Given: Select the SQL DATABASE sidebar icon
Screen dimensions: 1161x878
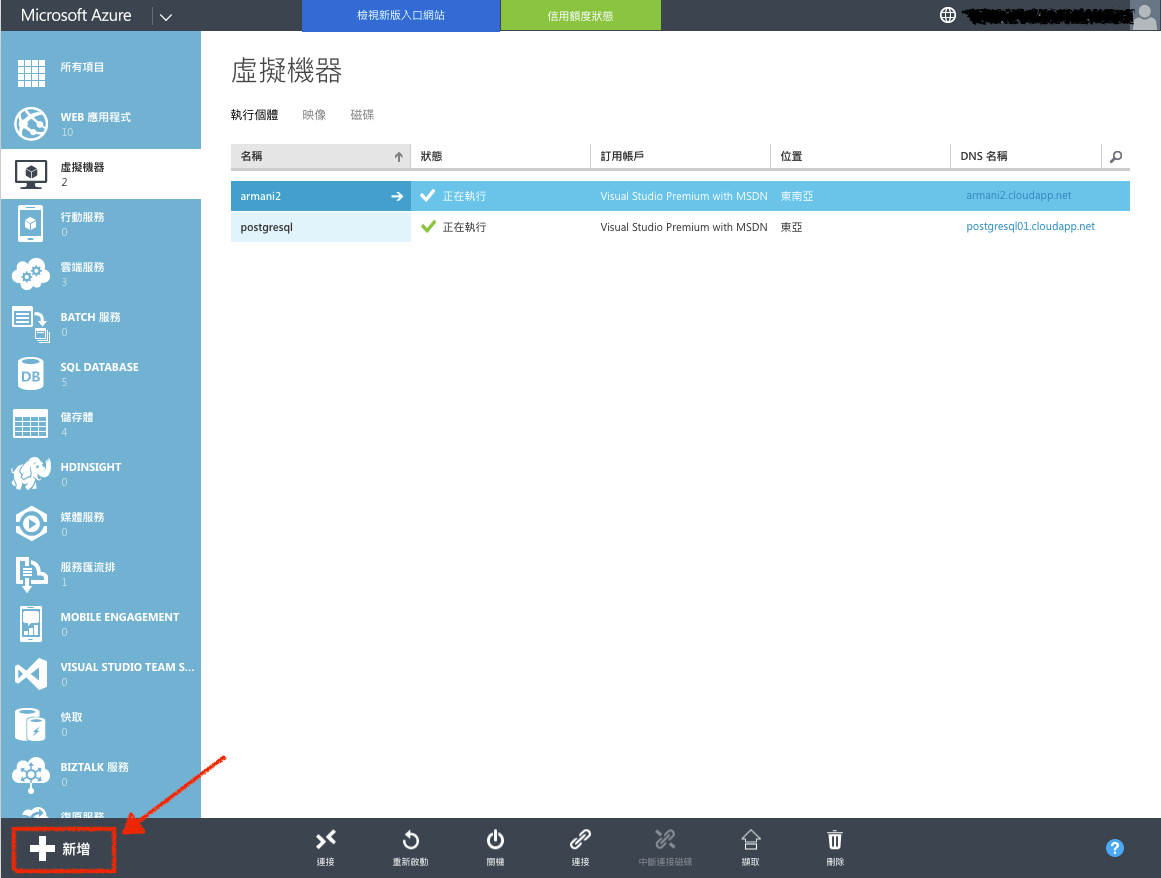Looking at the screenshot, I should [x=30, y=374].
